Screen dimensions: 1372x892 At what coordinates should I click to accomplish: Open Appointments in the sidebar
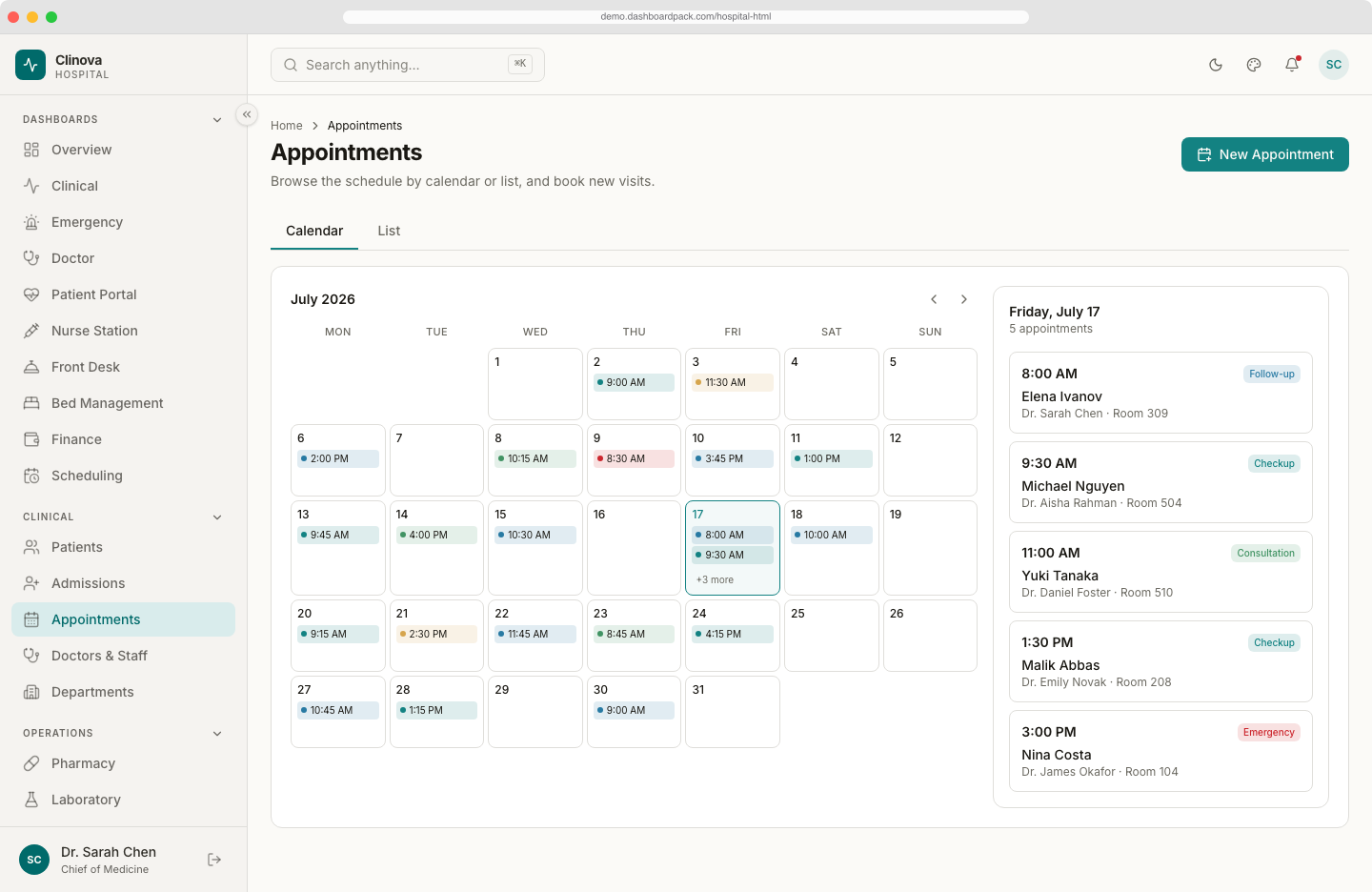124,619
